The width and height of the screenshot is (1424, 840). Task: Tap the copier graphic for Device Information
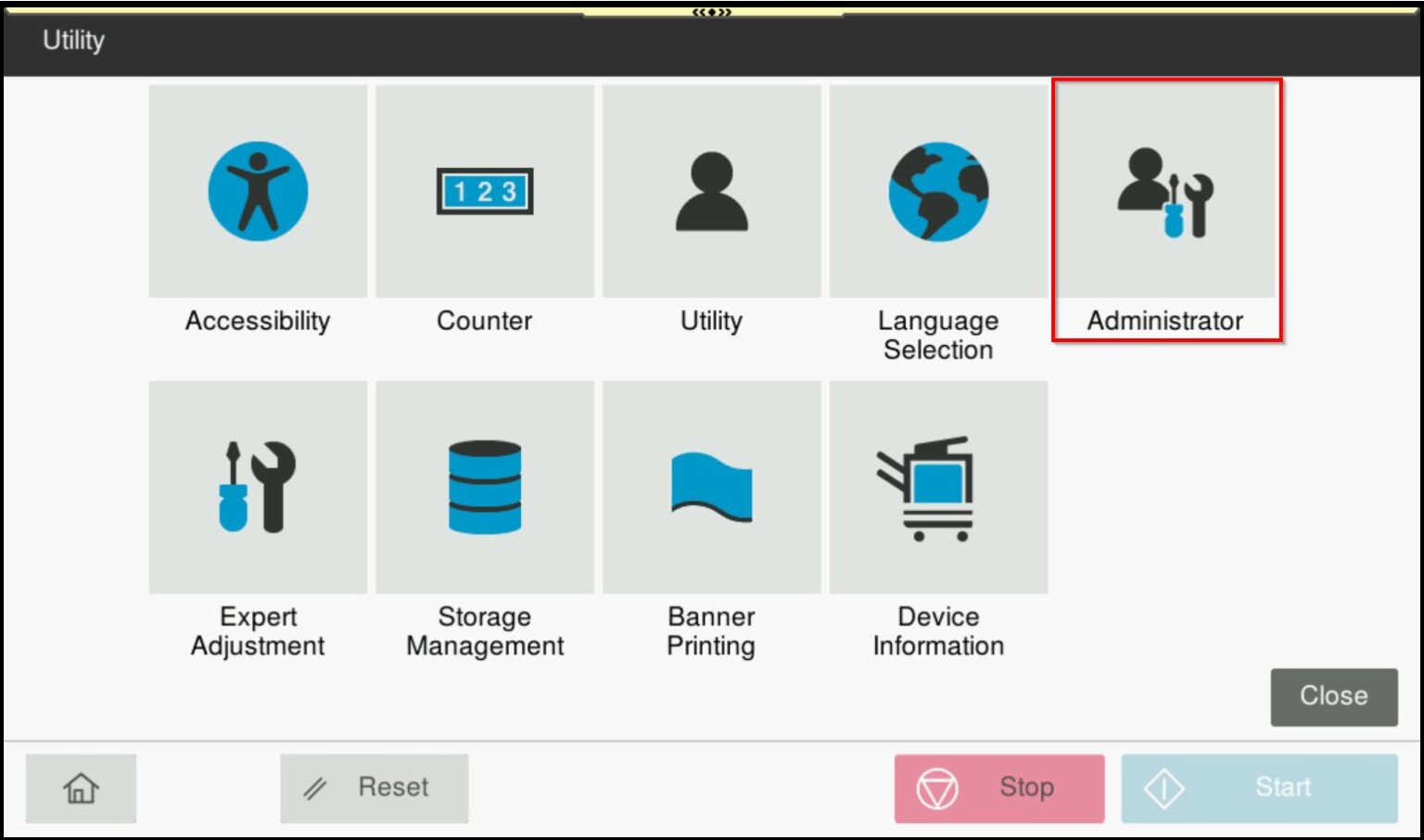tap(937, 487)
